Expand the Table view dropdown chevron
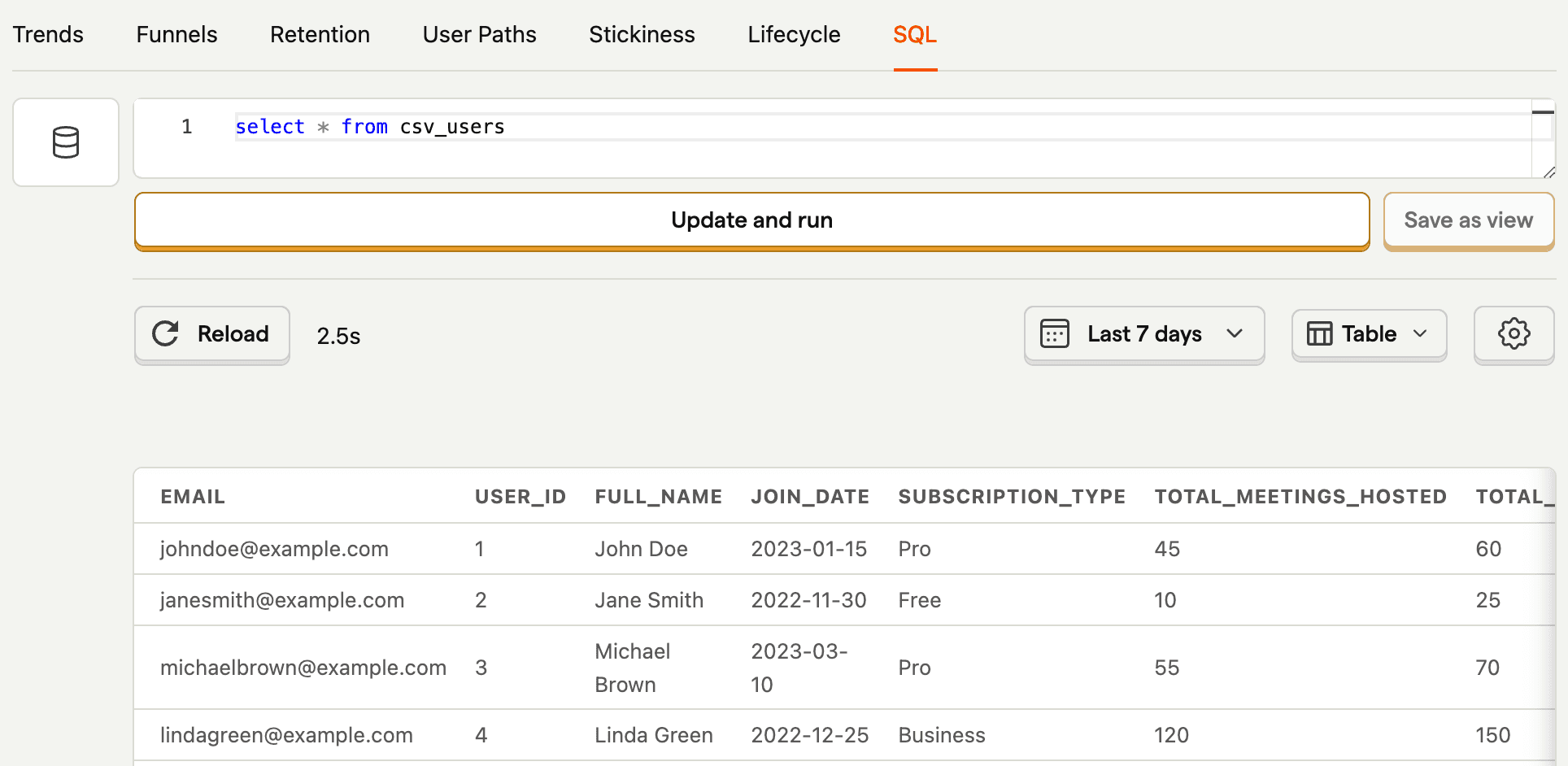Viewport: 1568px width, 766px height. [x=1420, y=333]
